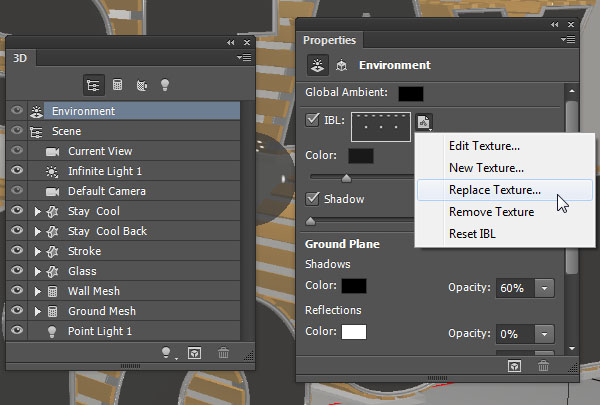
Task: Filter 3D panel by meshes
Action: (117, 85)
